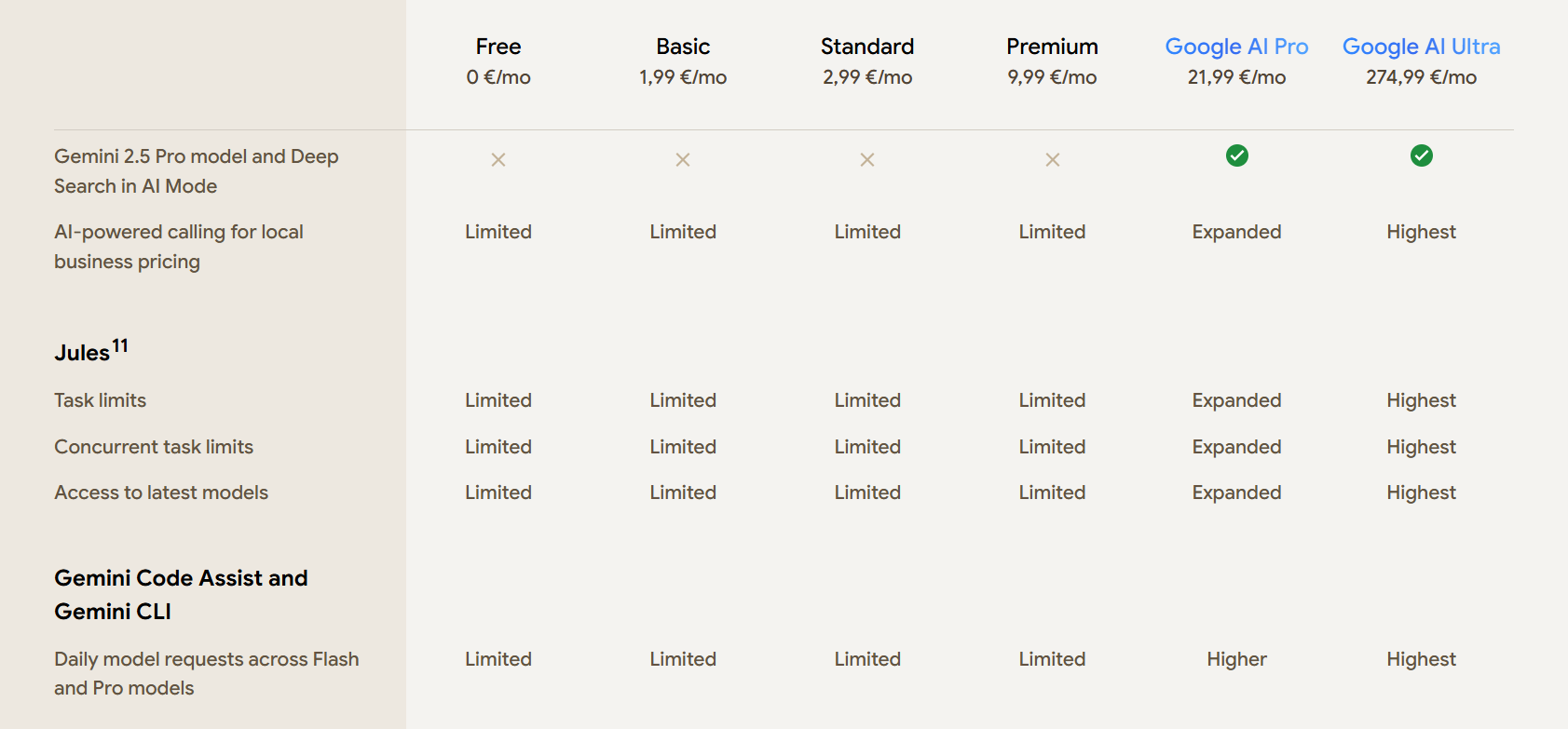This screenshot has width=1568, height=729.
Task: Click the 274,99 €/mo price text
Action: pos(1421,77)
